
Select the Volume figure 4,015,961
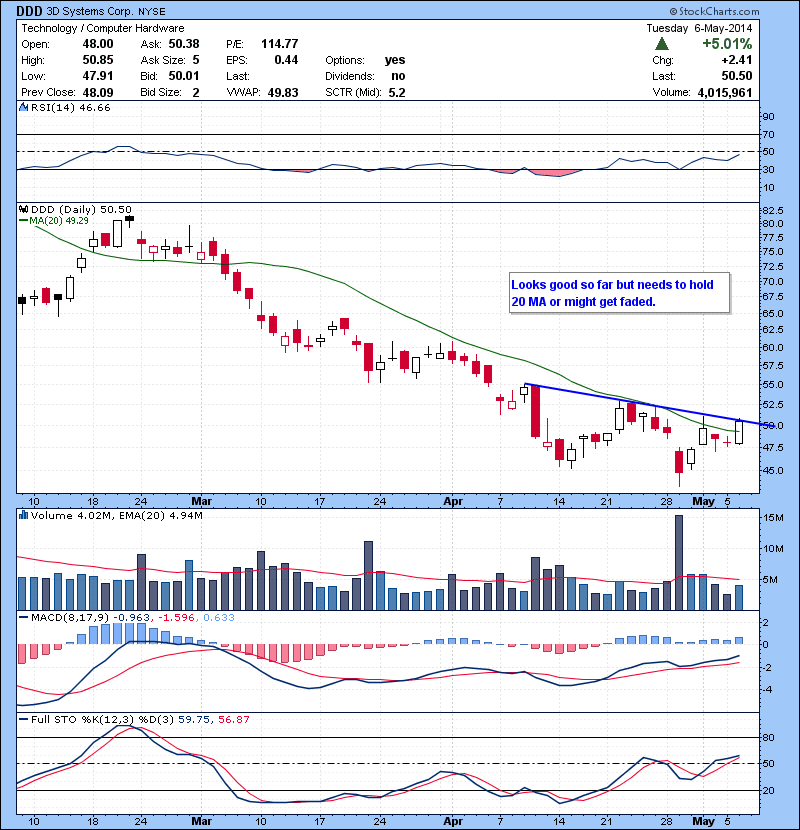click(x=725, y=93)
